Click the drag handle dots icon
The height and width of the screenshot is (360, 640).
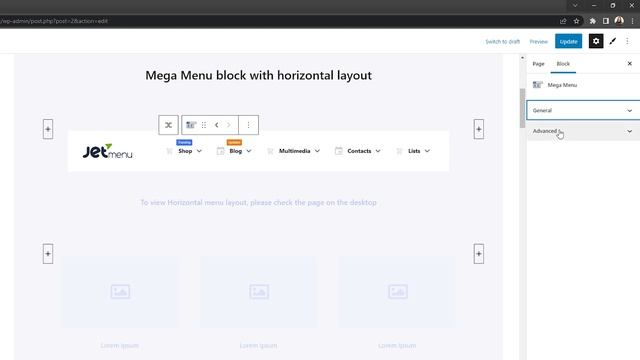pos(204,125)
